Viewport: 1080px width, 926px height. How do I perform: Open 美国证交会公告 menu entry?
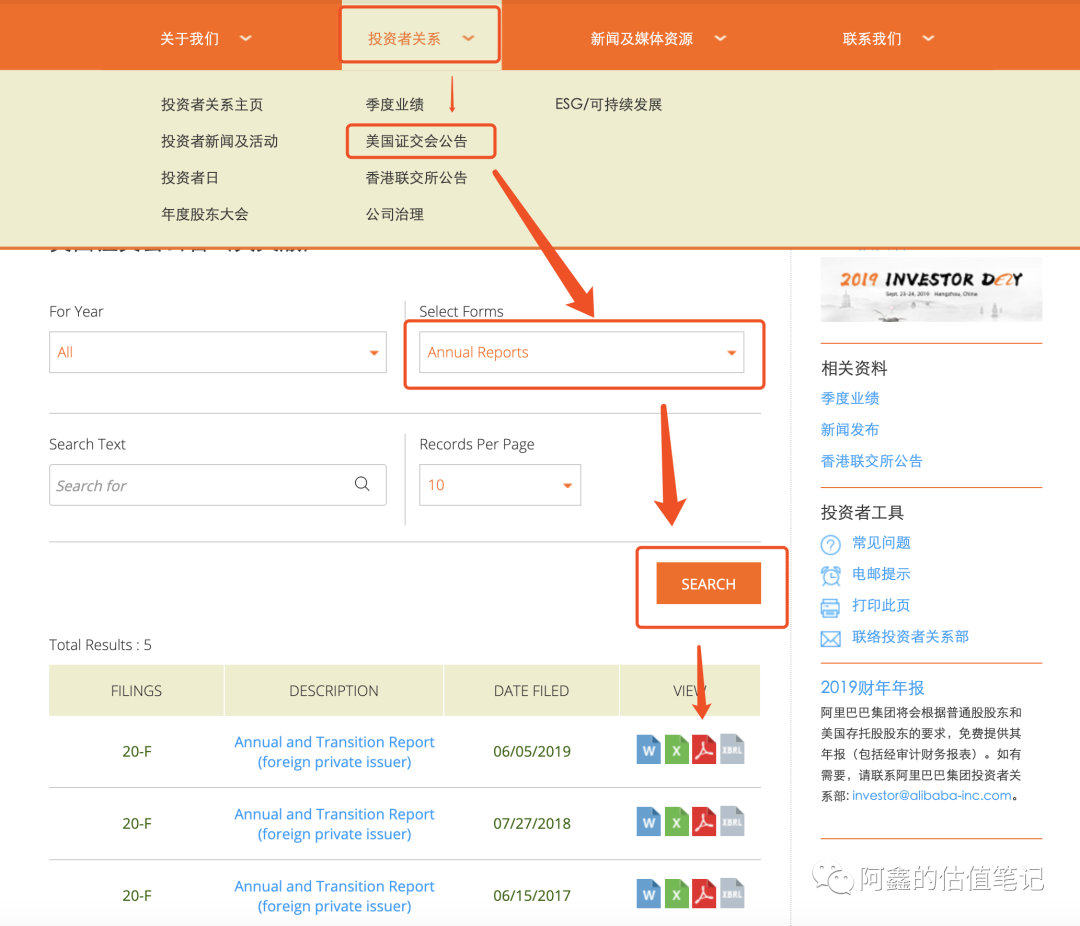pyautogui.click(x=417, y=141)
